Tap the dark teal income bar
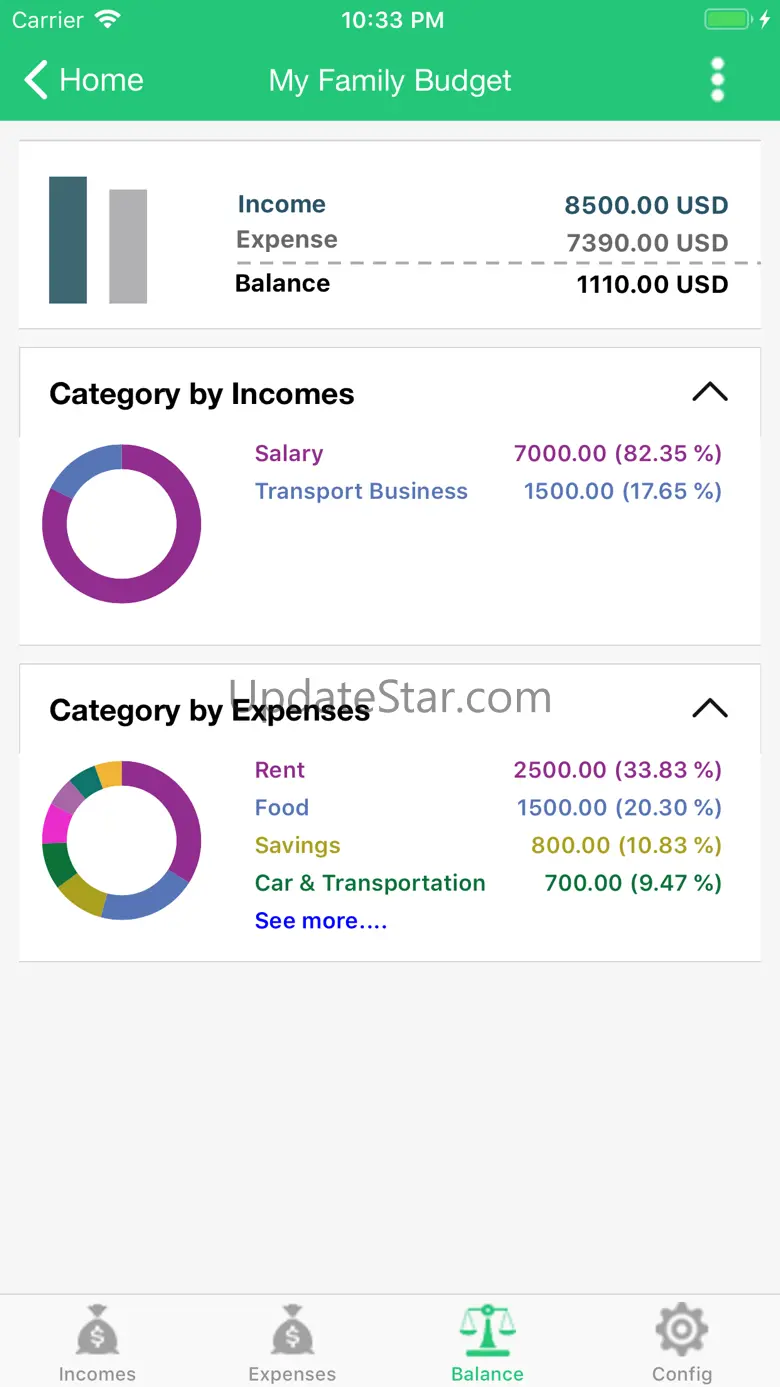This screenshot has height=1387, width=780. pyautogui.click(x=68, y=240)
